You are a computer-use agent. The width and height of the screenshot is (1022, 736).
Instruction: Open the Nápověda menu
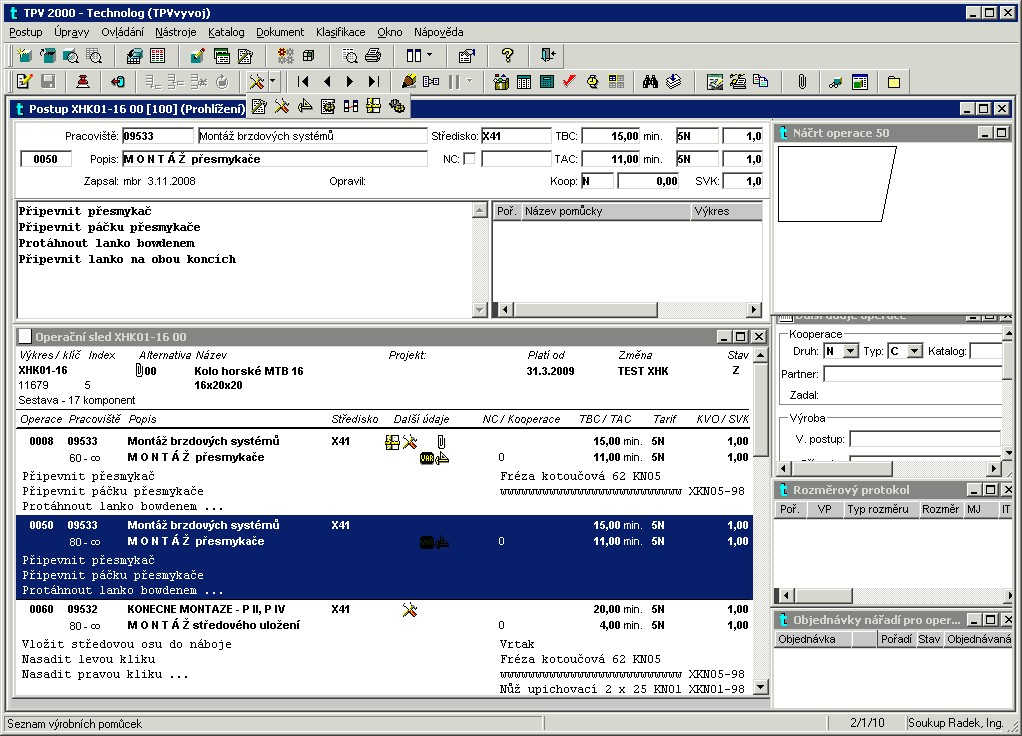[439, 32]
